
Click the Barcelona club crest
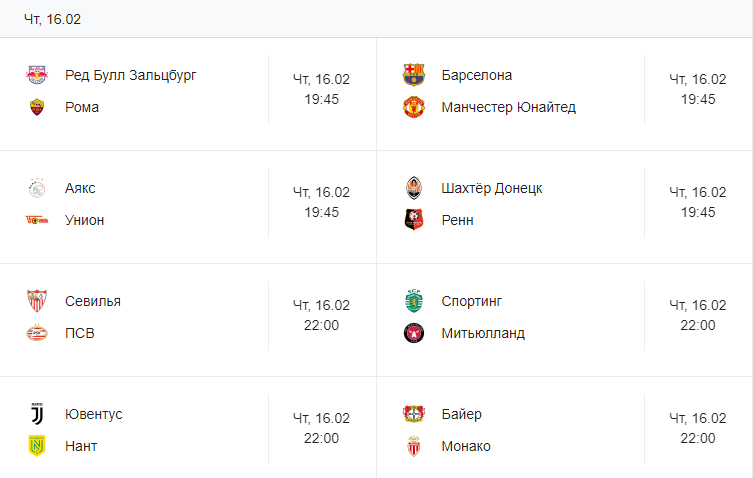[x=413, y=75]
